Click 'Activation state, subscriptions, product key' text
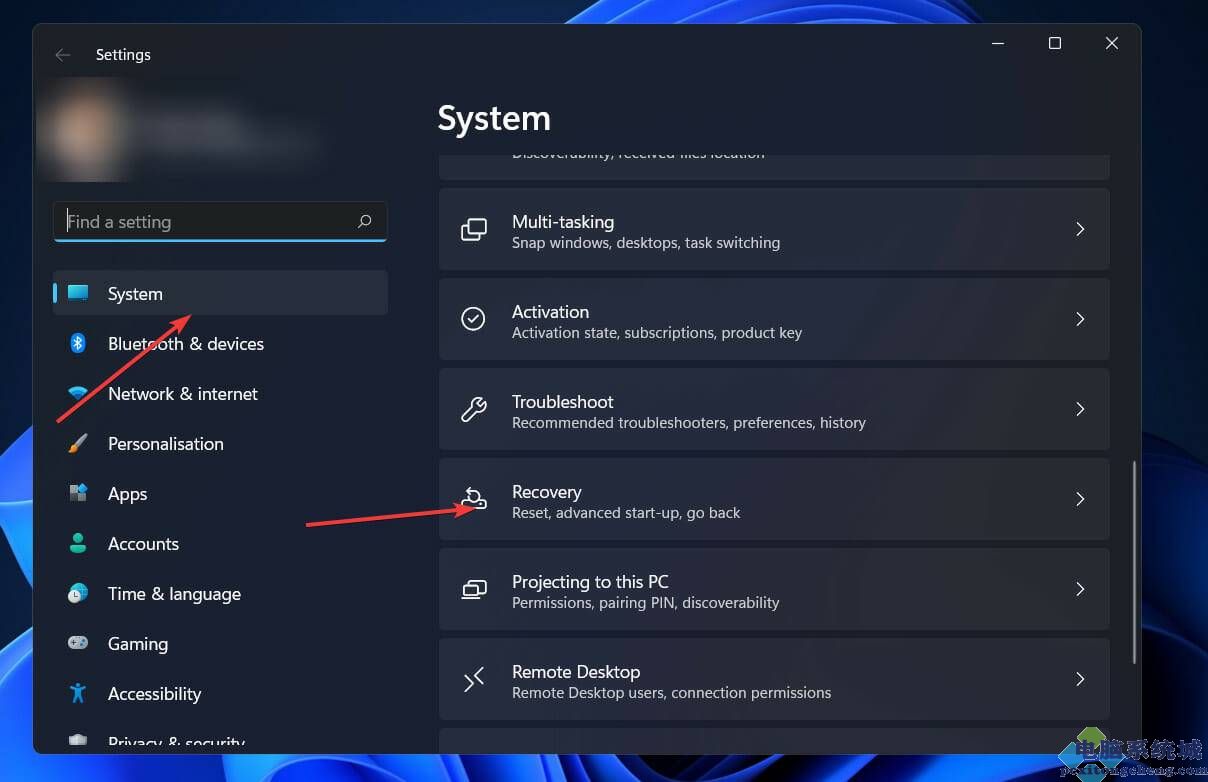Screen dimensions: 1208x782 (657, 333)
